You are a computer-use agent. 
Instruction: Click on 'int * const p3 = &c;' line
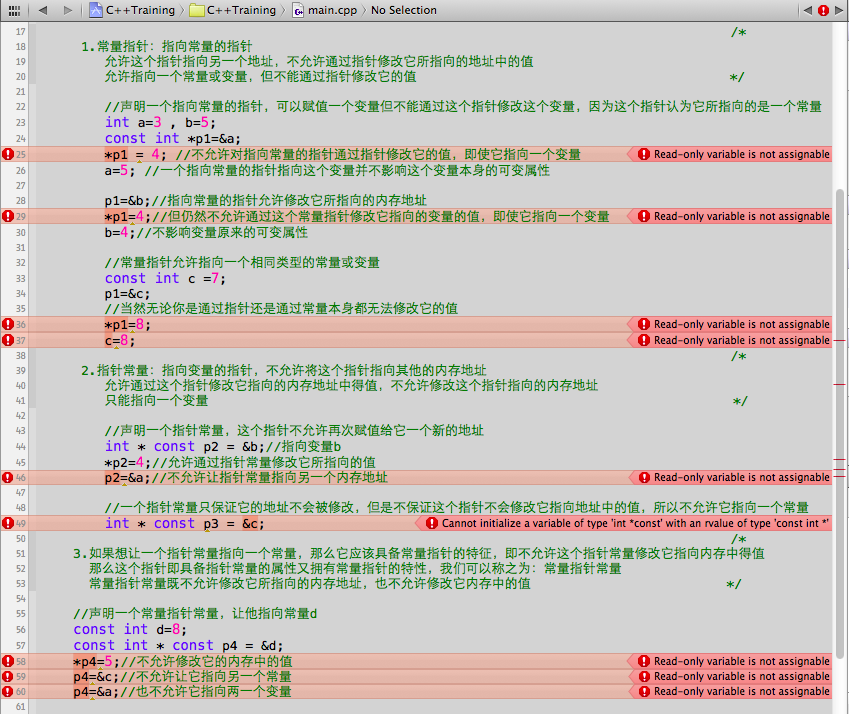click(185, 523)
